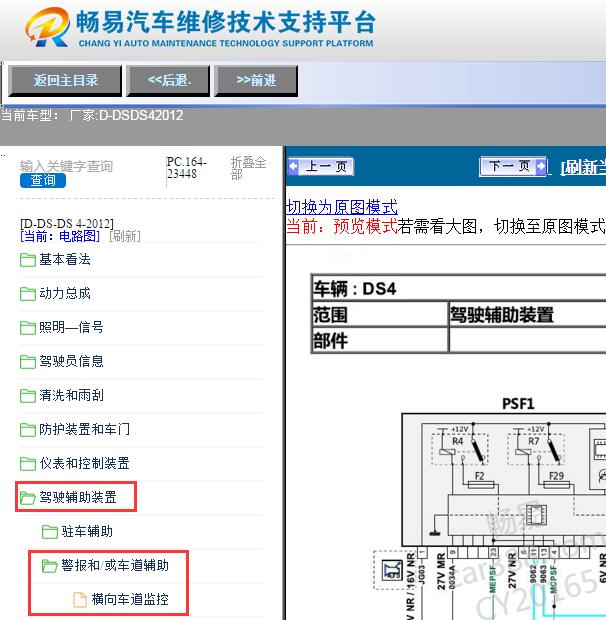Open the 仪表和控制装置 folder icon

28,463
